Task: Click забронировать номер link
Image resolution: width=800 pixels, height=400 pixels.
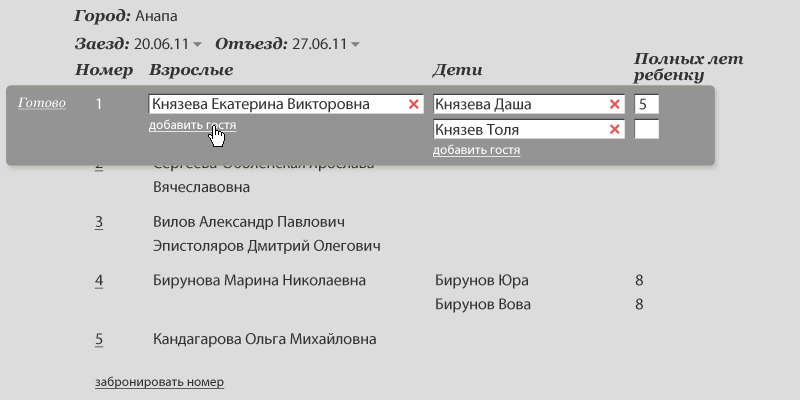Action: point(159,381)
